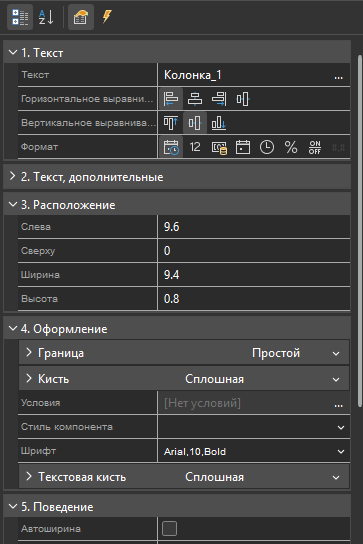Collapse the 3. Расположение section

click(x=13, y=204)
